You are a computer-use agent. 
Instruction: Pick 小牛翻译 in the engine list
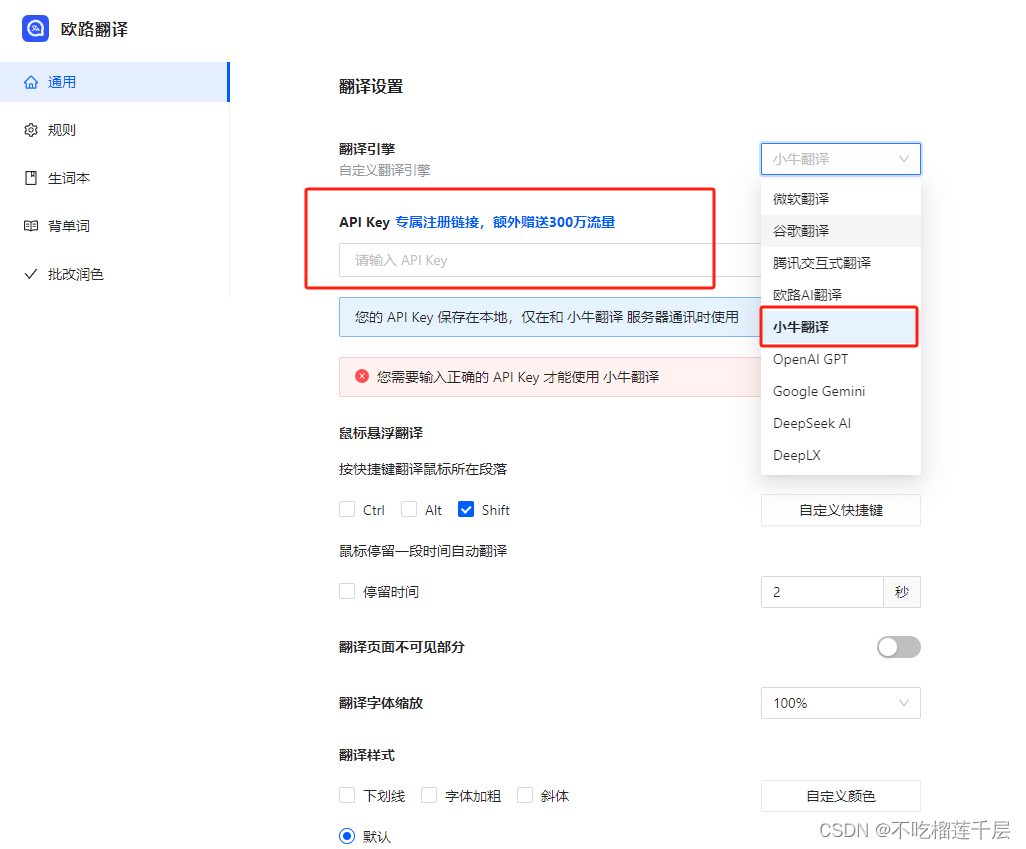840,327
